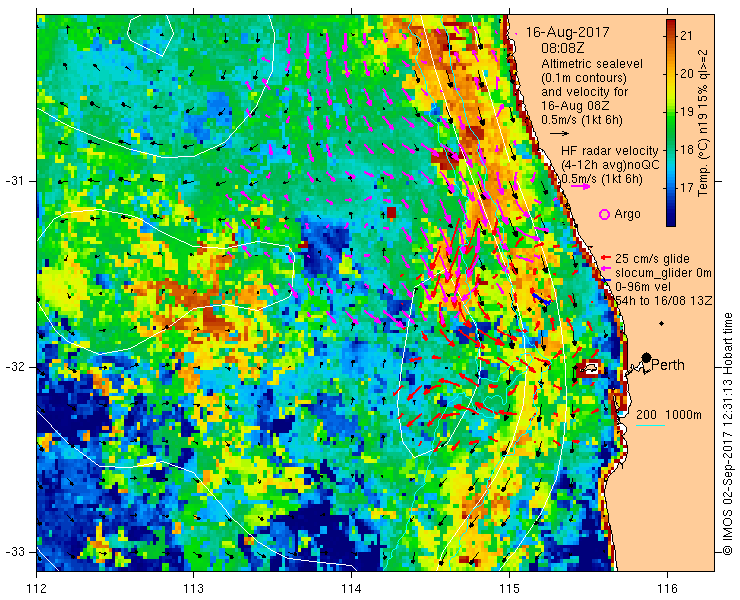This screenshot has width=740, height=600.
Task: Click the longitude 113 axis label
Action: pos(194,589)
